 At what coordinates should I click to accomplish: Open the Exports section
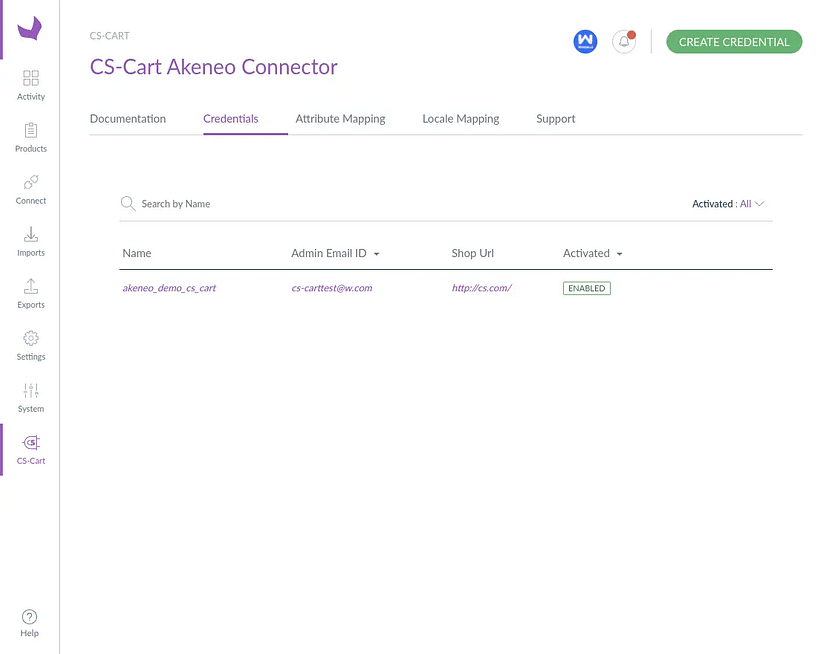click(30, 293)
